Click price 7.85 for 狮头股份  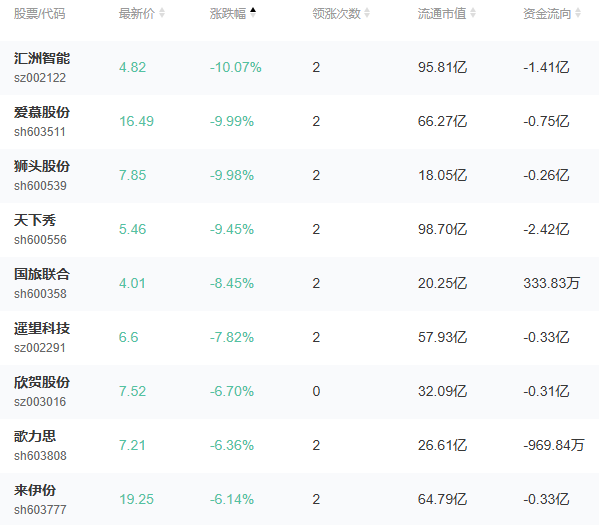coord(133,175)
